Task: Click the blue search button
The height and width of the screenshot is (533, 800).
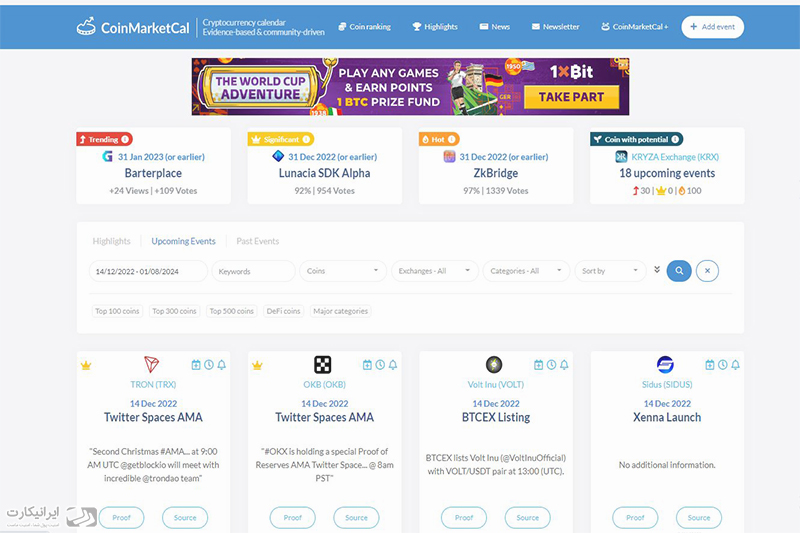Action: (x=679, y=271)
